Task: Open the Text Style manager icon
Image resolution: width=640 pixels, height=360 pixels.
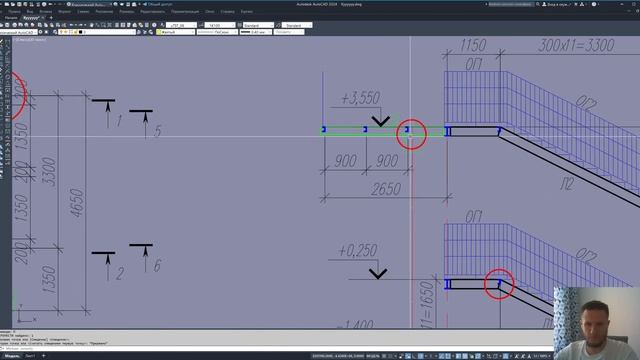Action: point(162,25)
